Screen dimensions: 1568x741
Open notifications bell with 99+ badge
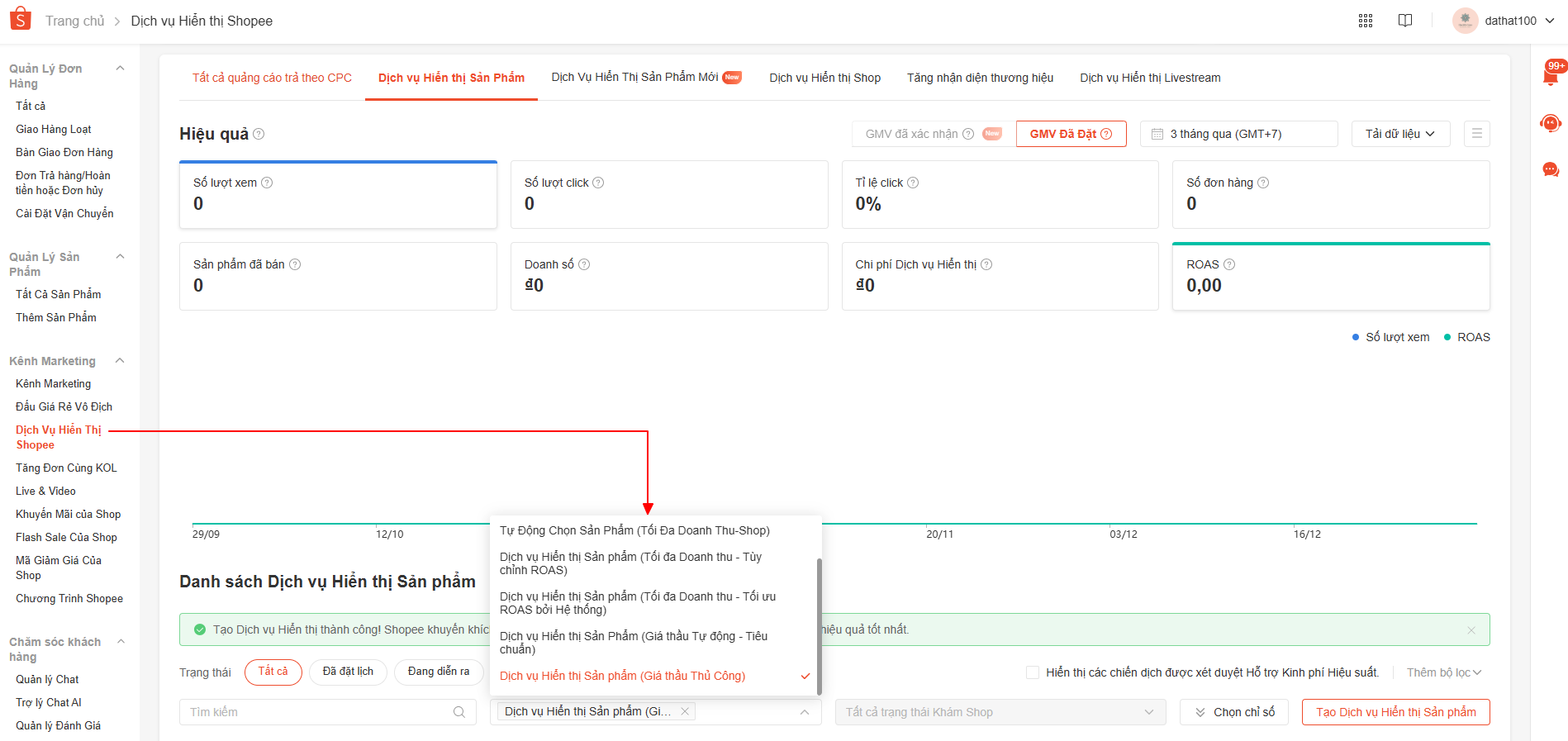tap(1551, 77)
